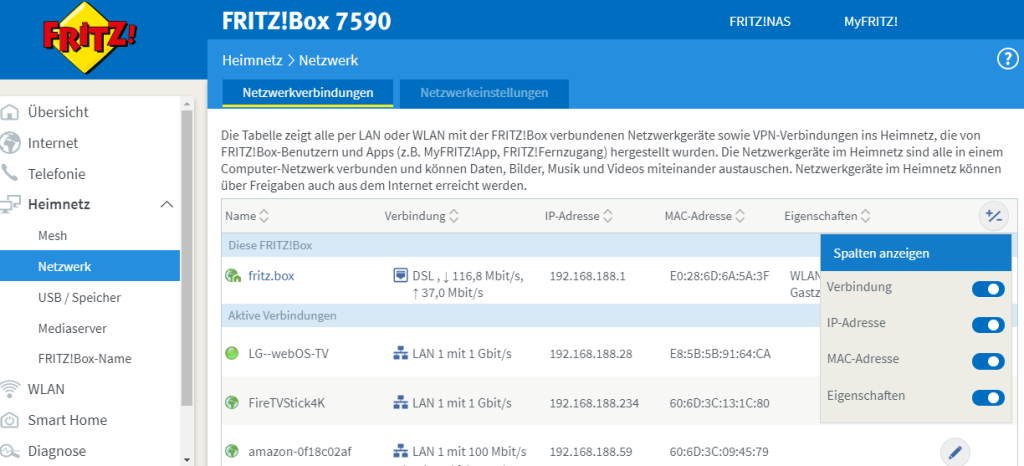Click the Diese FRITZ!Box section header

pyautogui.click(x=270, y=245)
